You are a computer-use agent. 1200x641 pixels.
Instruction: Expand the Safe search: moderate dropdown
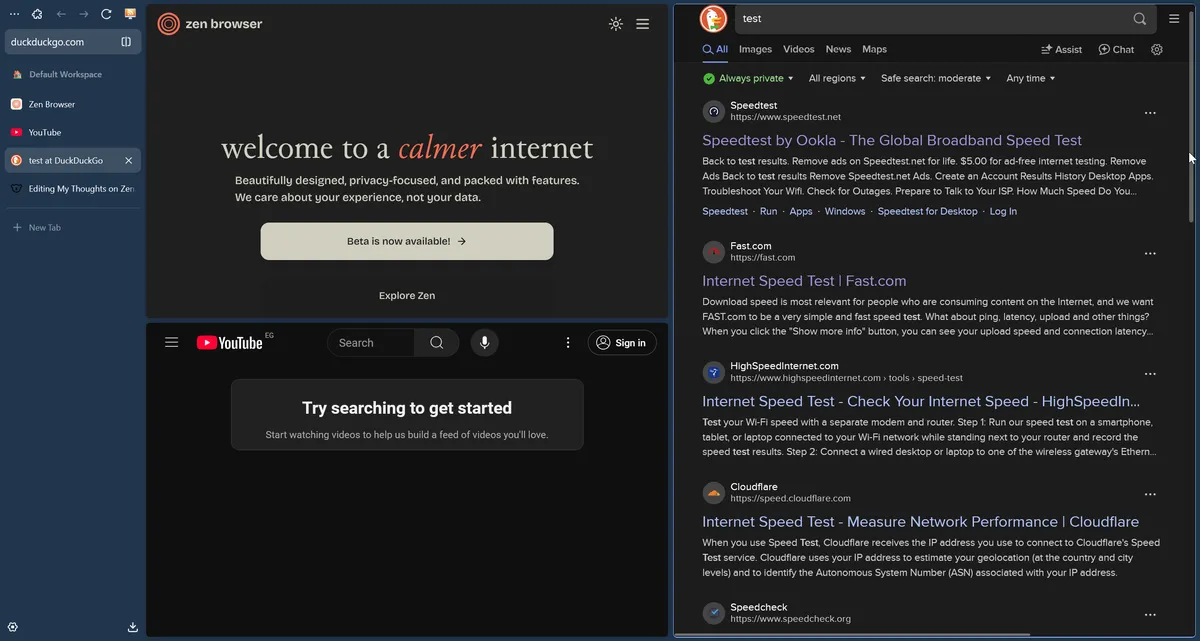(936, 78)
